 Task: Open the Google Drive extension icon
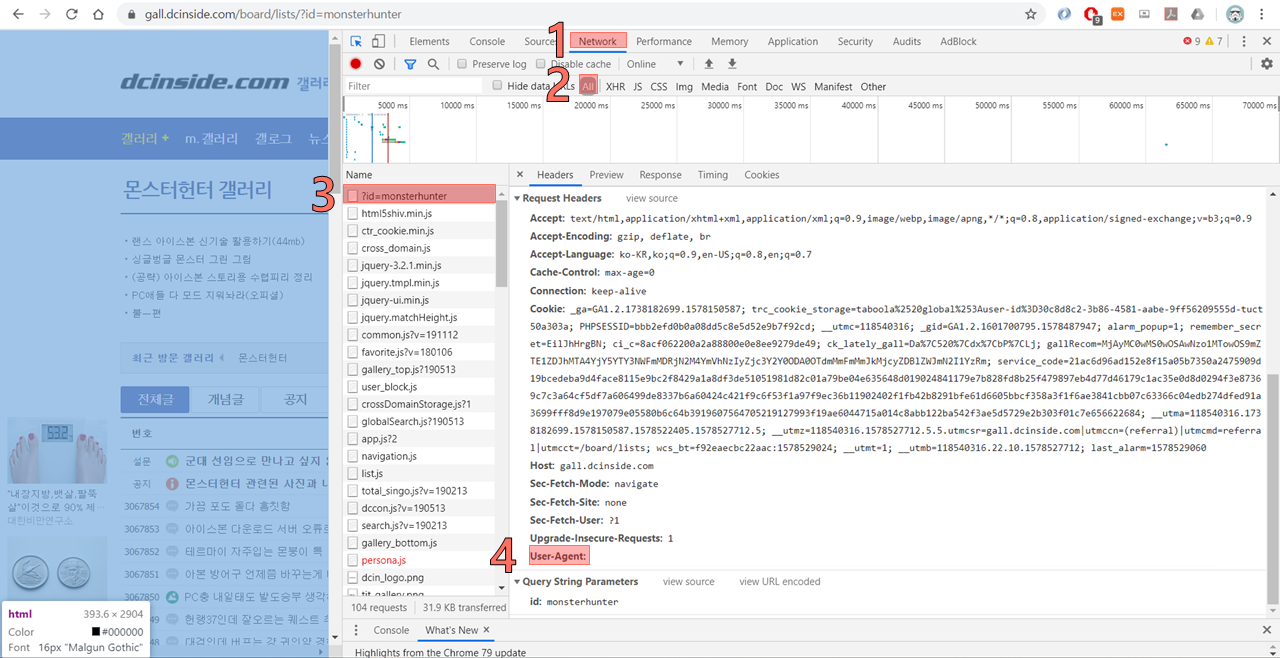click(1197, 14)
